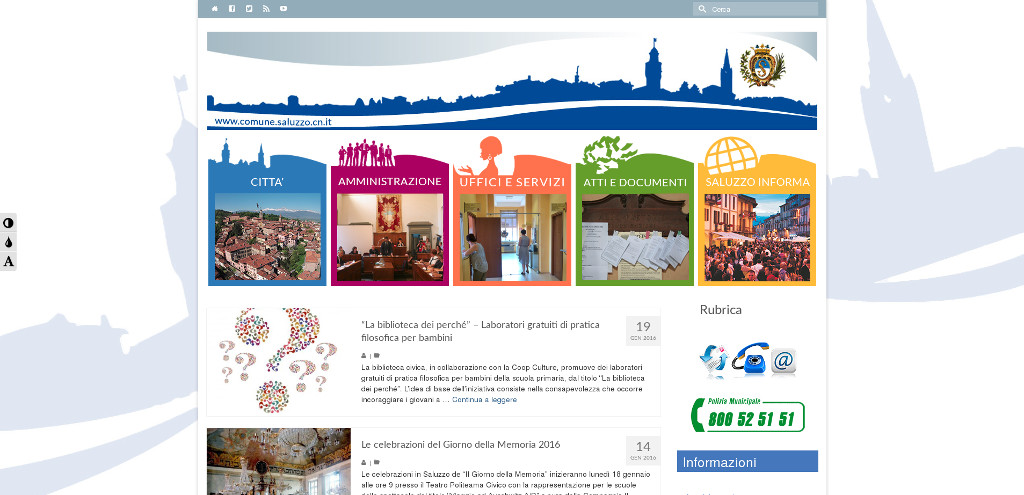Viewport: 1024px width, 495px height.
Task: Open Giorno della Memoria 2016 article title
Action: [x=460, y=445]
